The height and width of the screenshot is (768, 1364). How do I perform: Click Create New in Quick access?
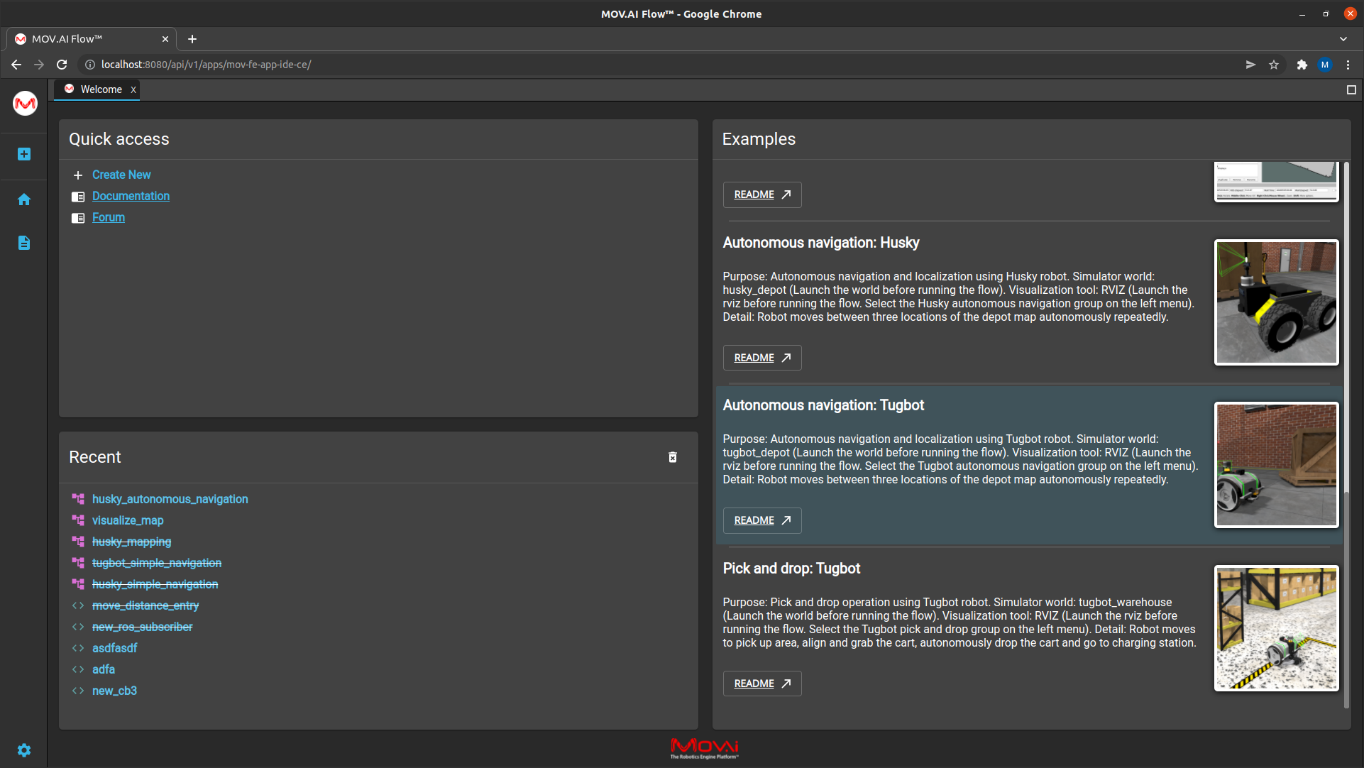click(x=121, y=175)
